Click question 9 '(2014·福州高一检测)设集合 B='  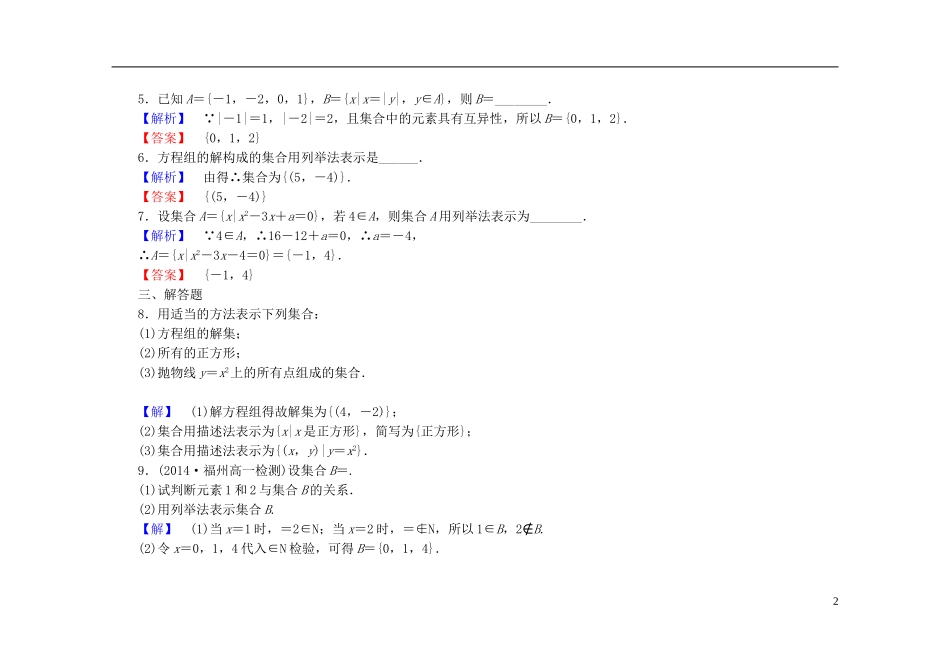pyautogui.click(x=245, y=470)
